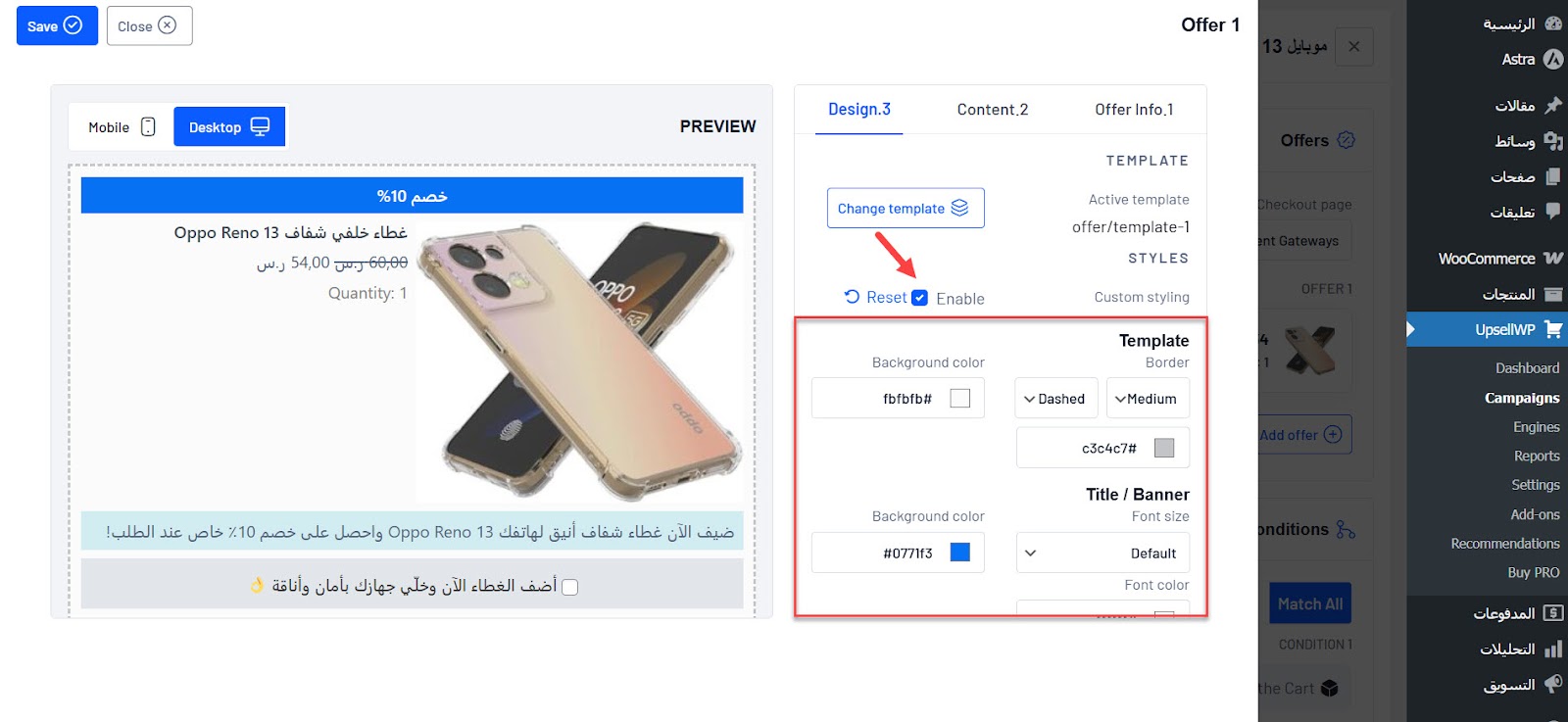The width and height of the screenshot is (1568, 722).
Task: Click the Change template button
Action: pos(906,208)
